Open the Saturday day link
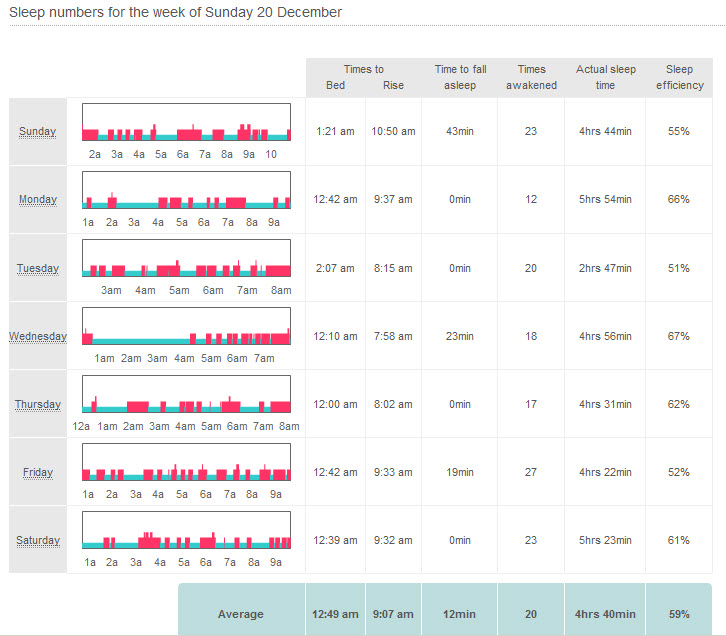Viewport: 726px width, 636px height. (x=38, y=540)
